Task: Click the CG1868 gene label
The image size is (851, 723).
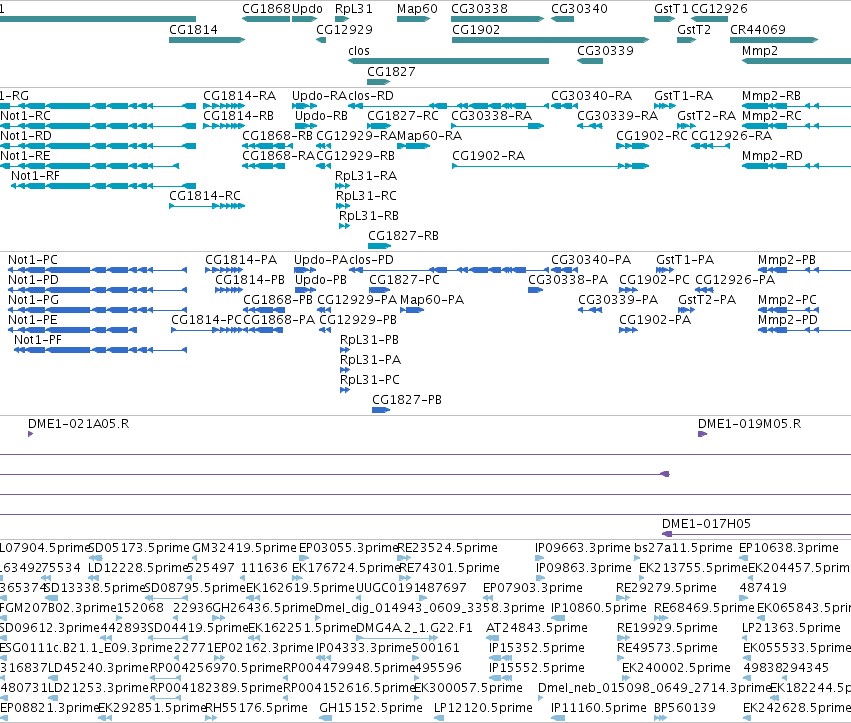Action: [x=266, y=9]
